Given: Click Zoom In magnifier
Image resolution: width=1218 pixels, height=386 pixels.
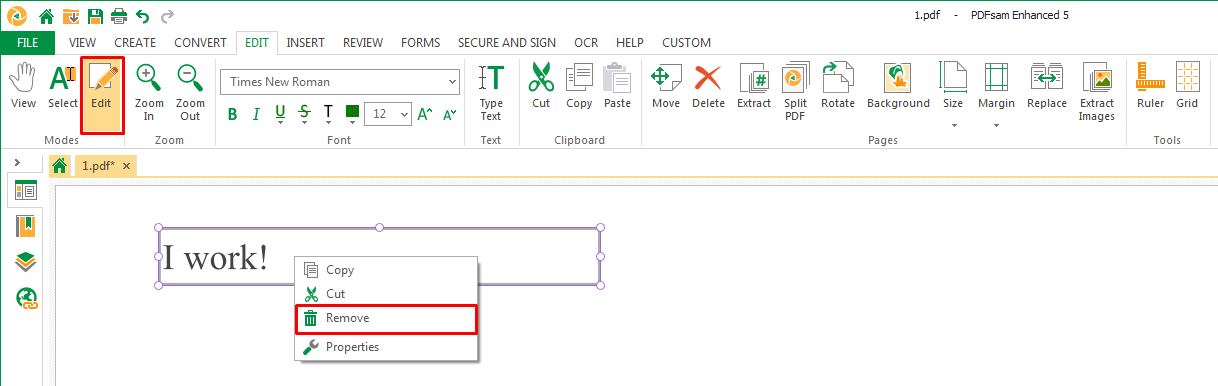Looking at the screenshot, I should click(149, 92).
